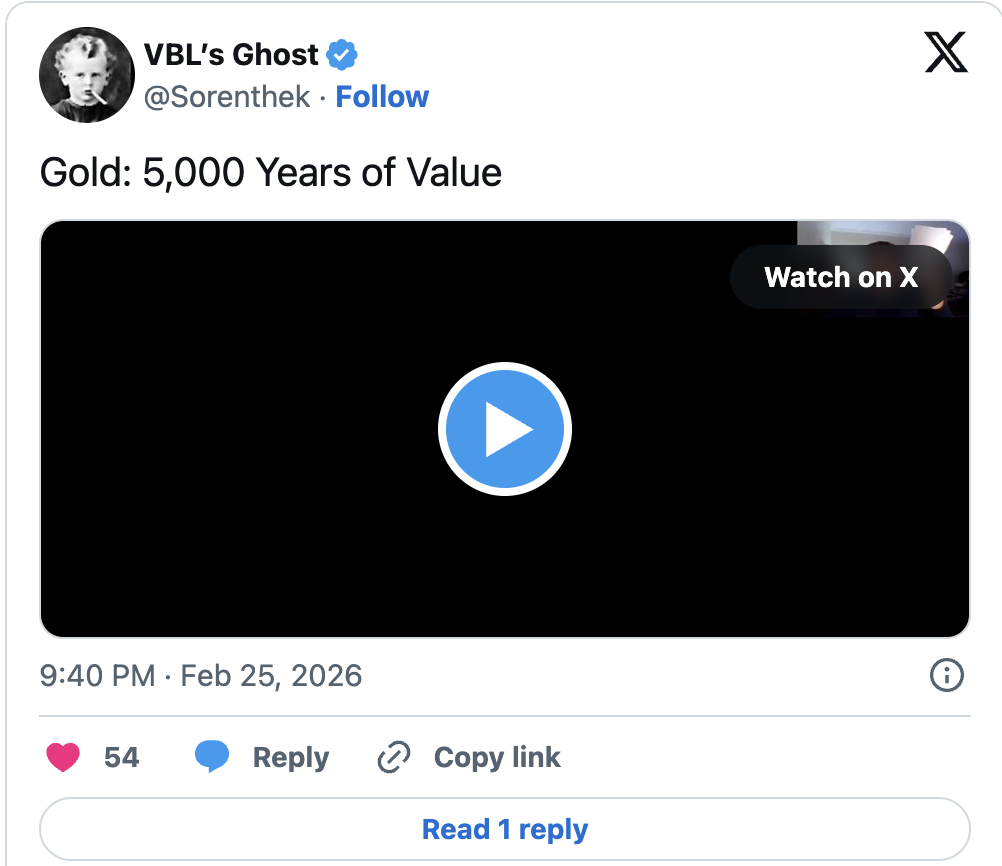Play the embedded video

504,429
